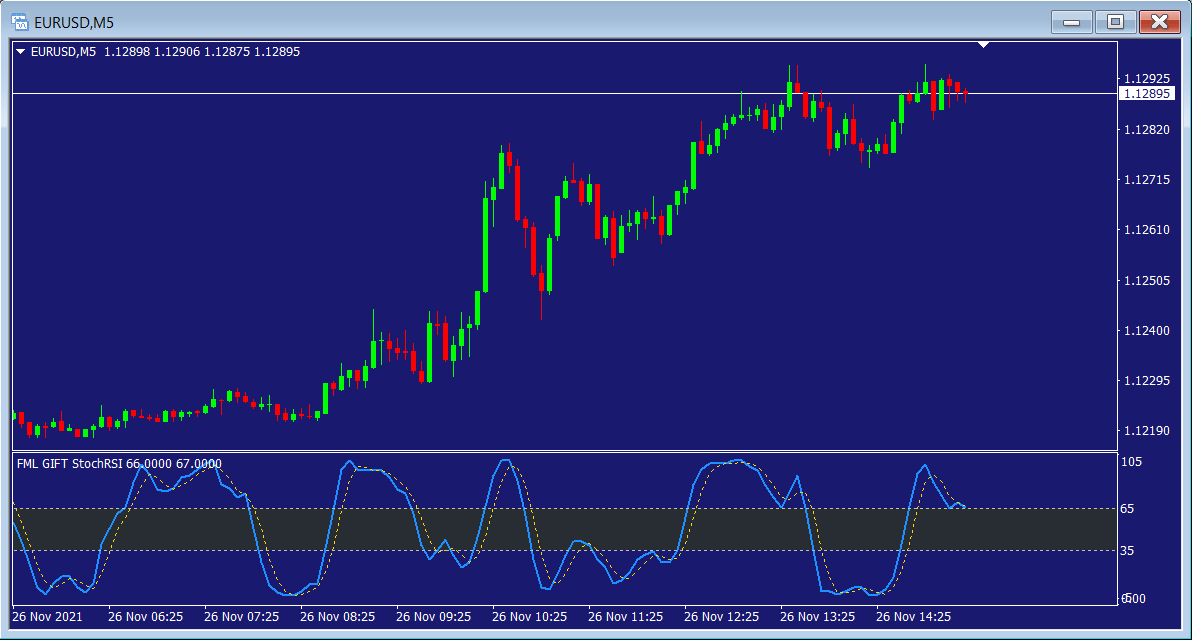
Task: Close the EURUSD,M5 chart window
Action: 1158,21
